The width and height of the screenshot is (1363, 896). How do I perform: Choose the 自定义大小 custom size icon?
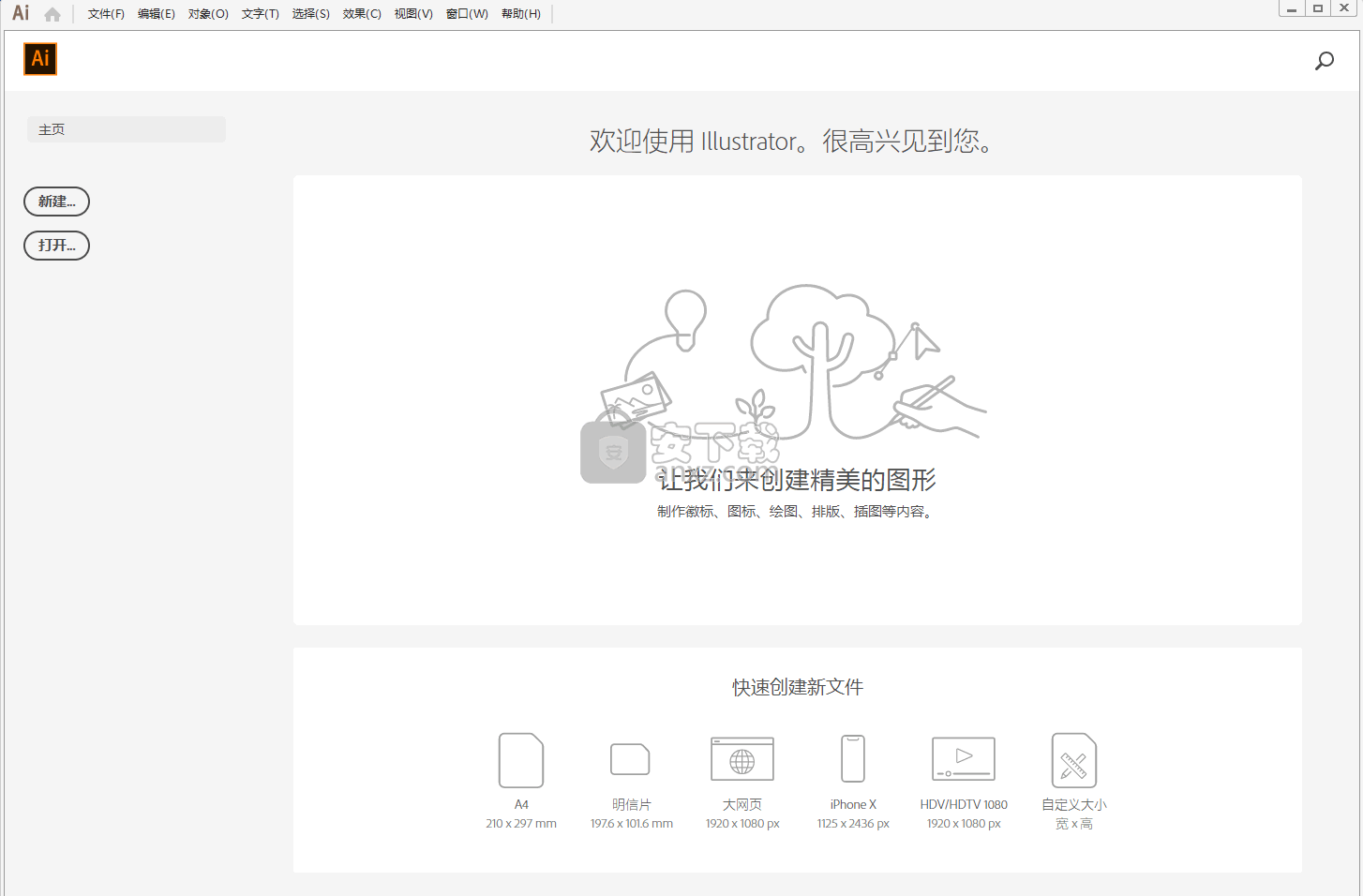point(1074,760)
